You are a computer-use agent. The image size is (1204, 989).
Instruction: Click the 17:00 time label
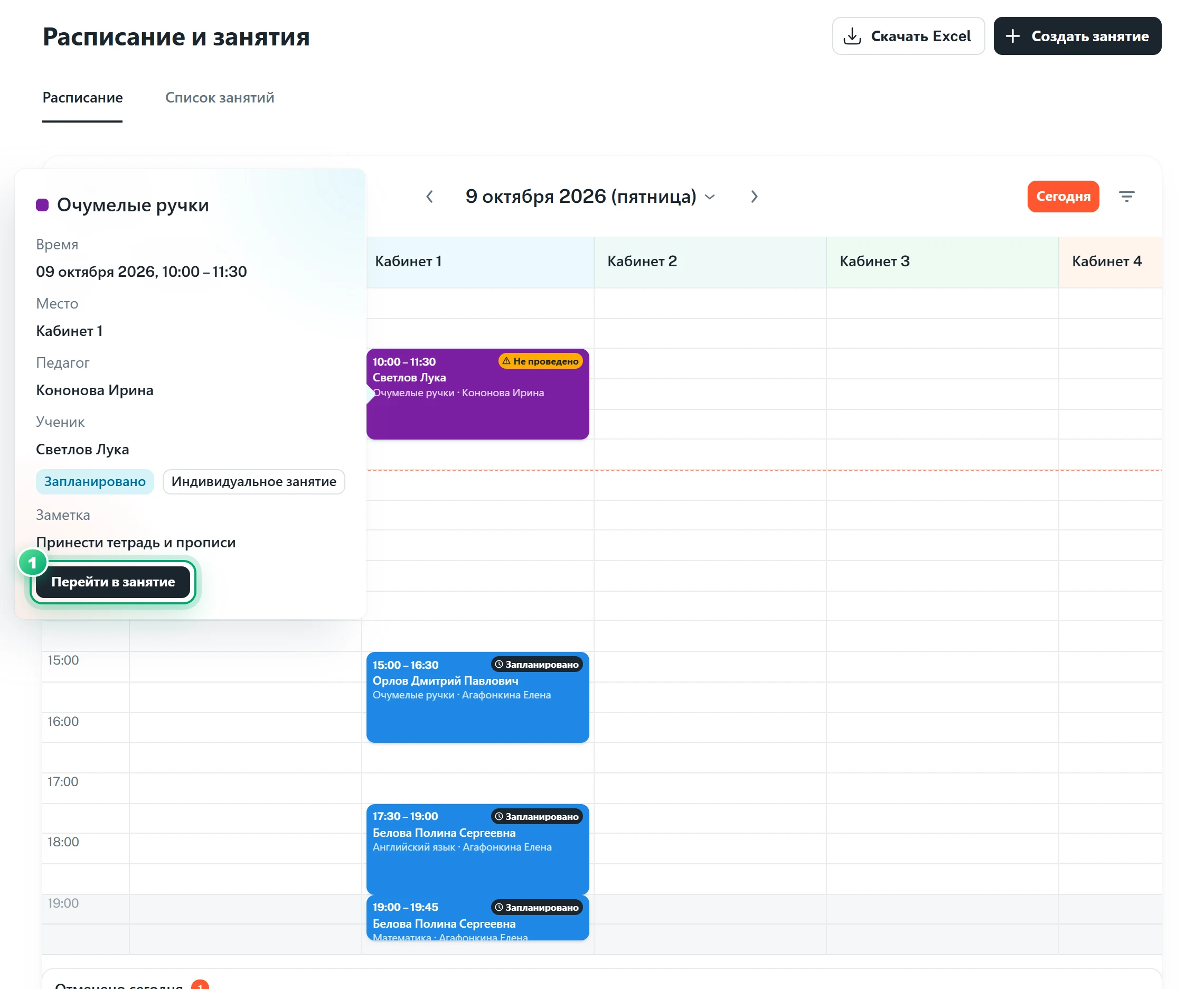click(63, 781)
